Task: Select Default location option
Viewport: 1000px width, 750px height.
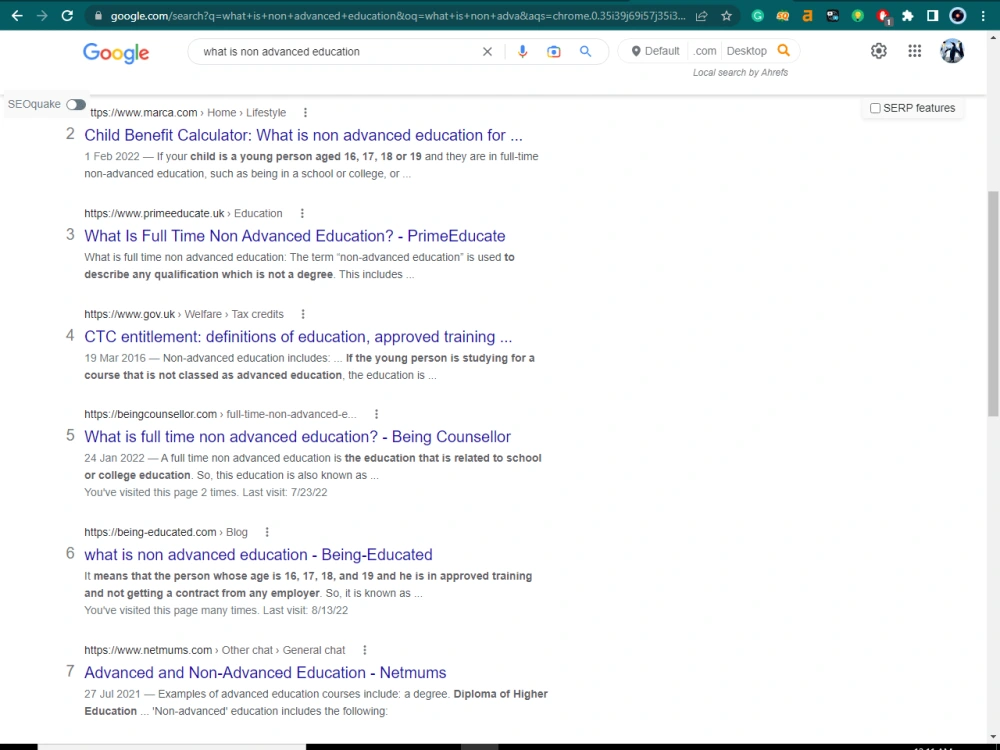Action: point(655,51)
